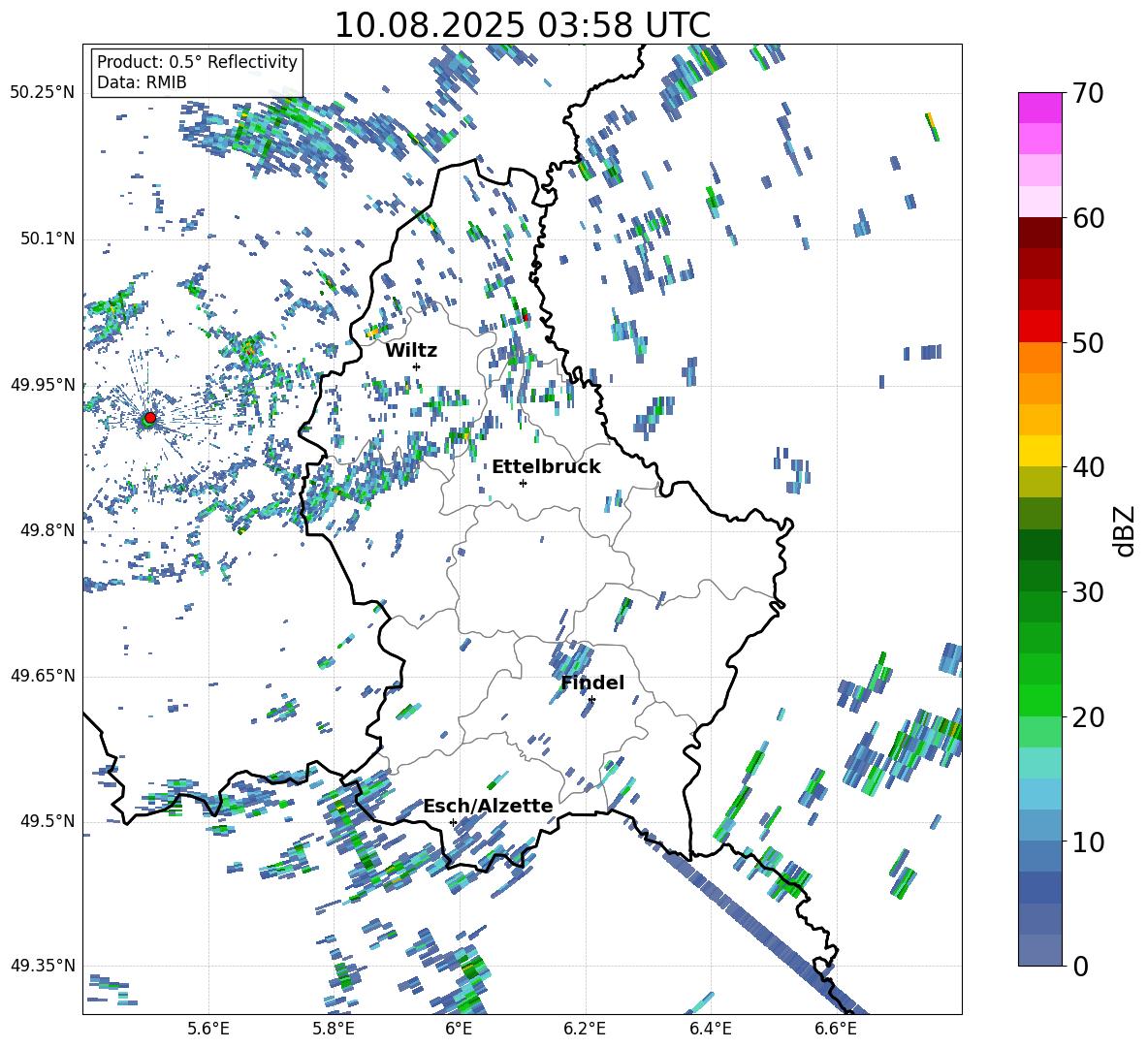Click the 6.4°E longitude label
The width and height of the screenshot is (1148, 1048).
point(710,1030)
